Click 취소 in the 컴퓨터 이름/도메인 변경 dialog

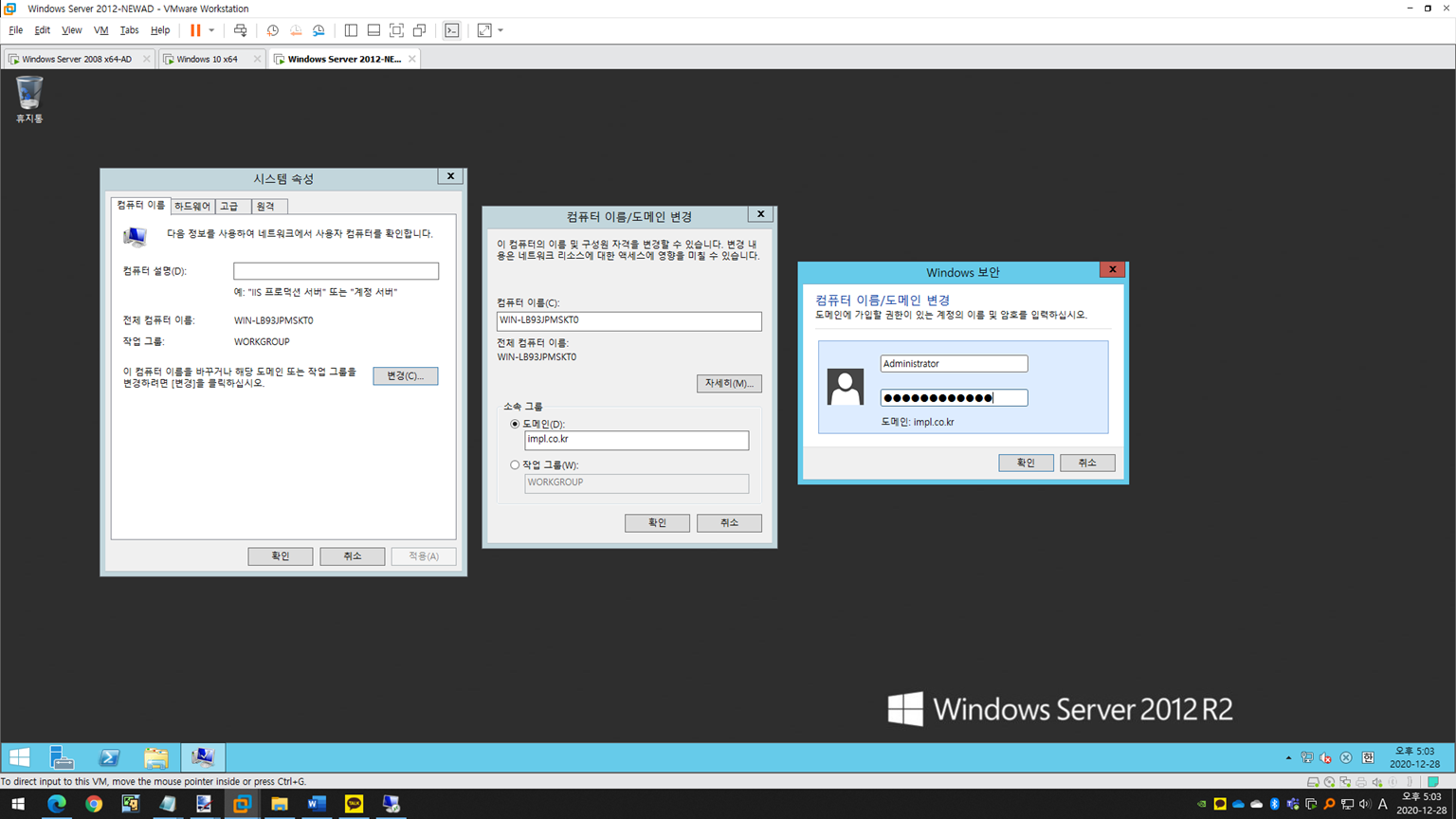tap(729, 523)
